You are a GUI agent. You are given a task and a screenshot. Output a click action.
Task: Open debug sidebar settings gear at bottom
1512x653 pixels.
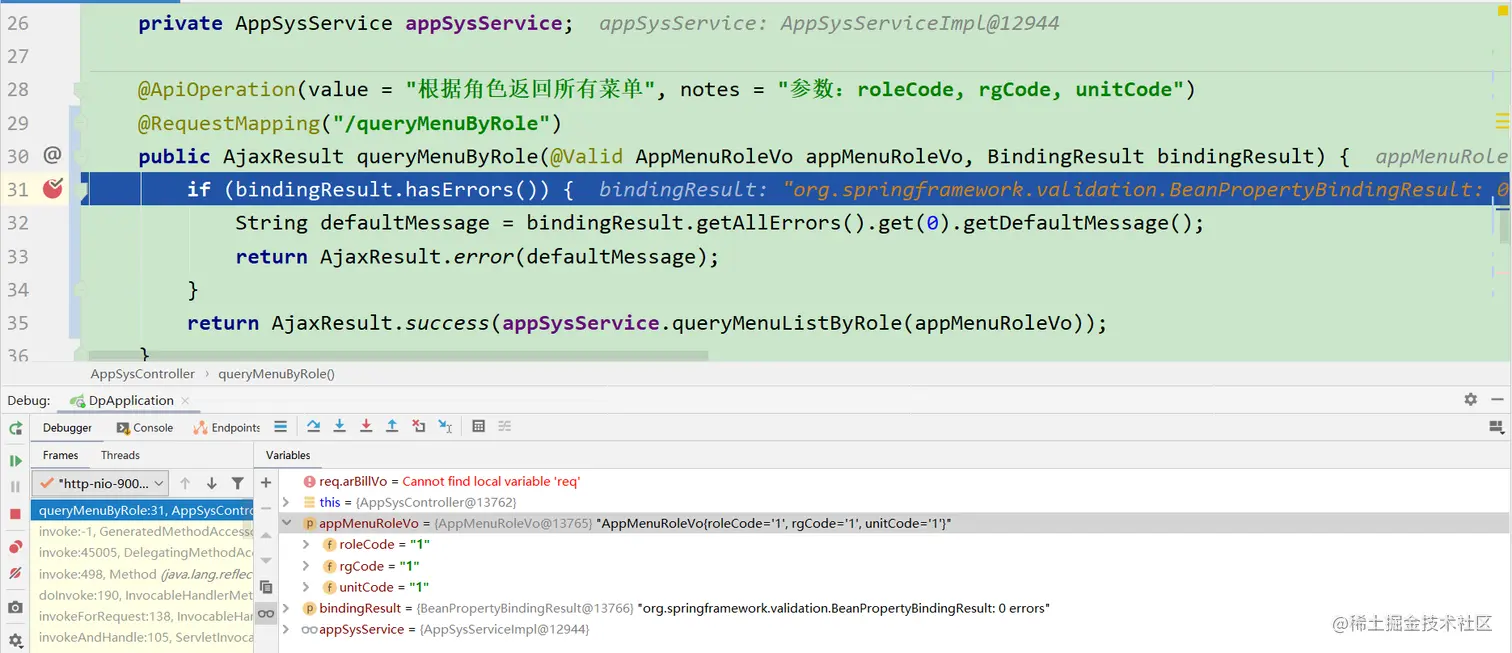click(15, 640)
